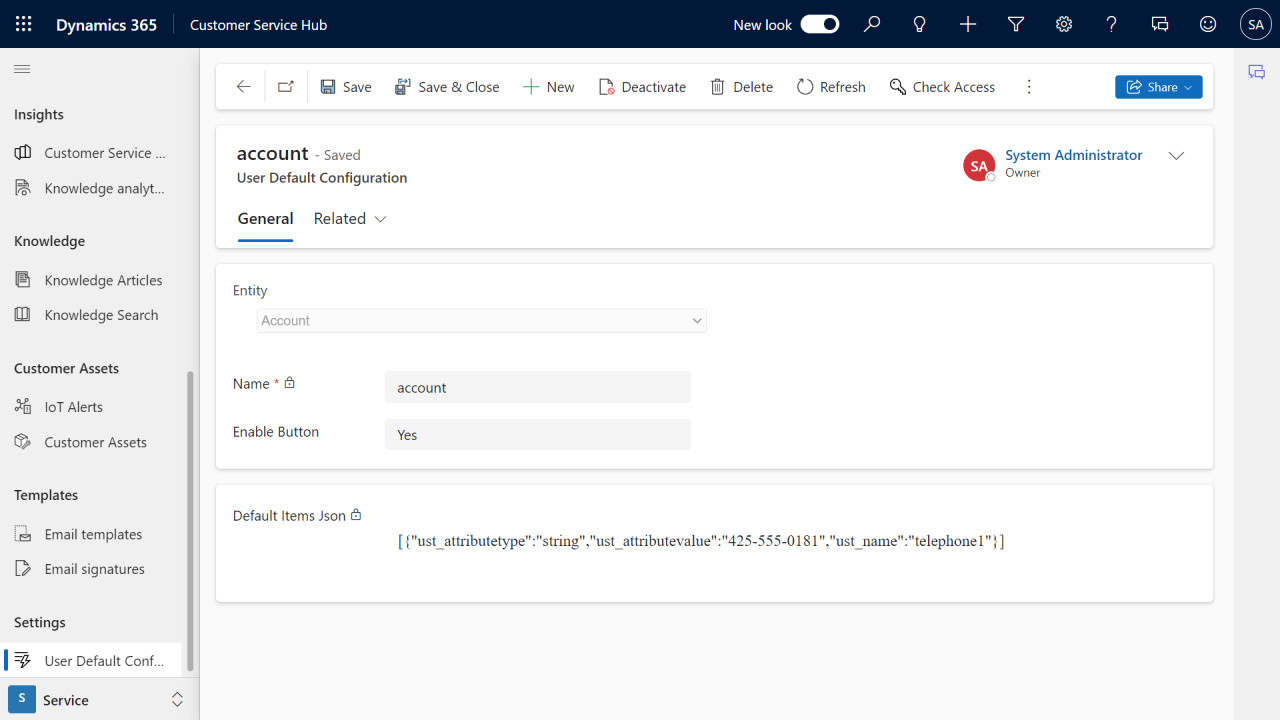Expand the header details chevron

coord(1177,156)
